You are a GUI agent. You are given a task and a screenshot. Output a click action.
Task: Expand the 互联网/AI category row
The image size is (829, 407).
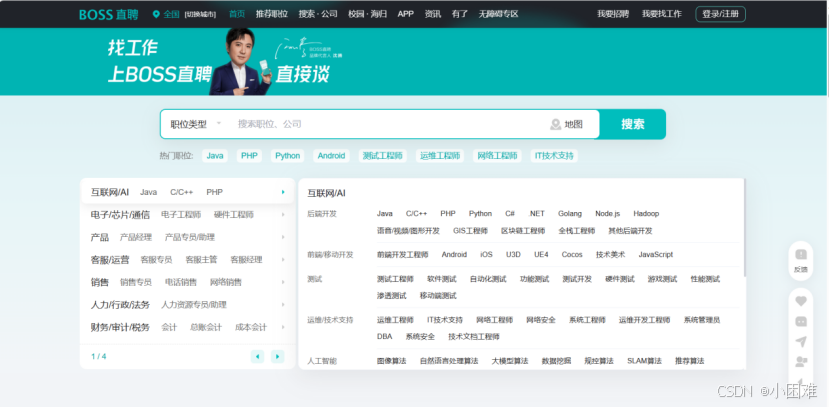(x=188, y=192)
